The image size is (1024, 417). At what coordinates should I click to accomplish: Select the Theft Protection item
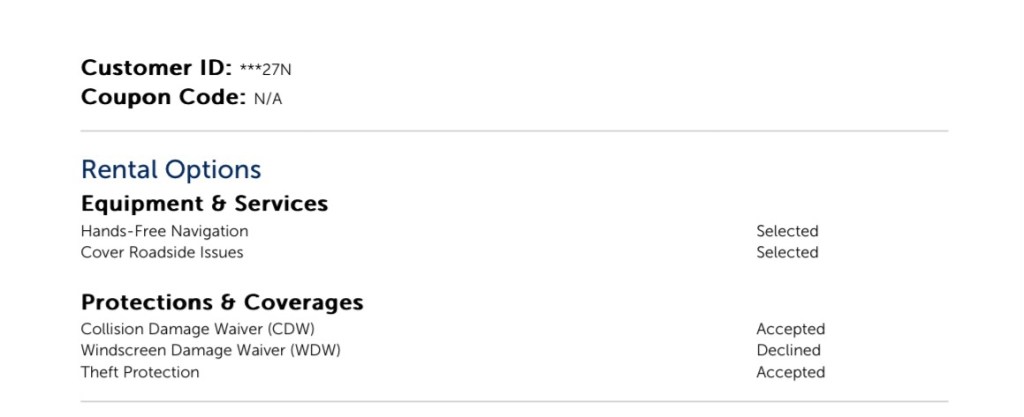coord(140,372)
